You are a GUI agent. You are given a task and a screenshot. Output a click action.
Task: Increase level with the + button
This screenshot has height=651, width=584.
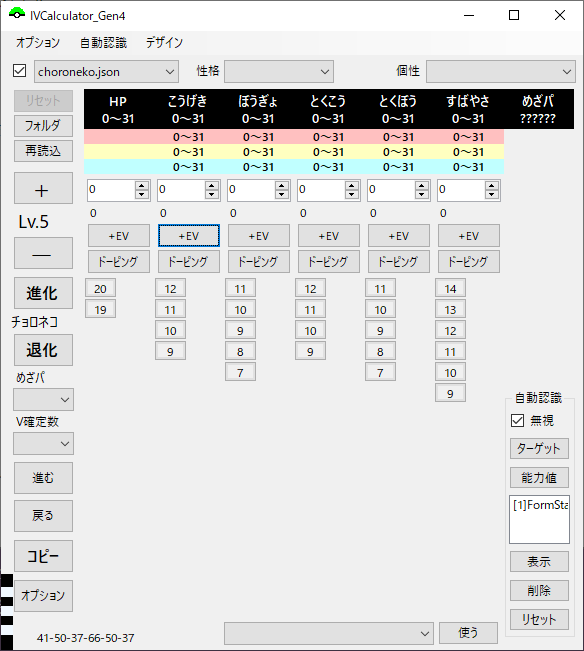(x=43, y=188)
